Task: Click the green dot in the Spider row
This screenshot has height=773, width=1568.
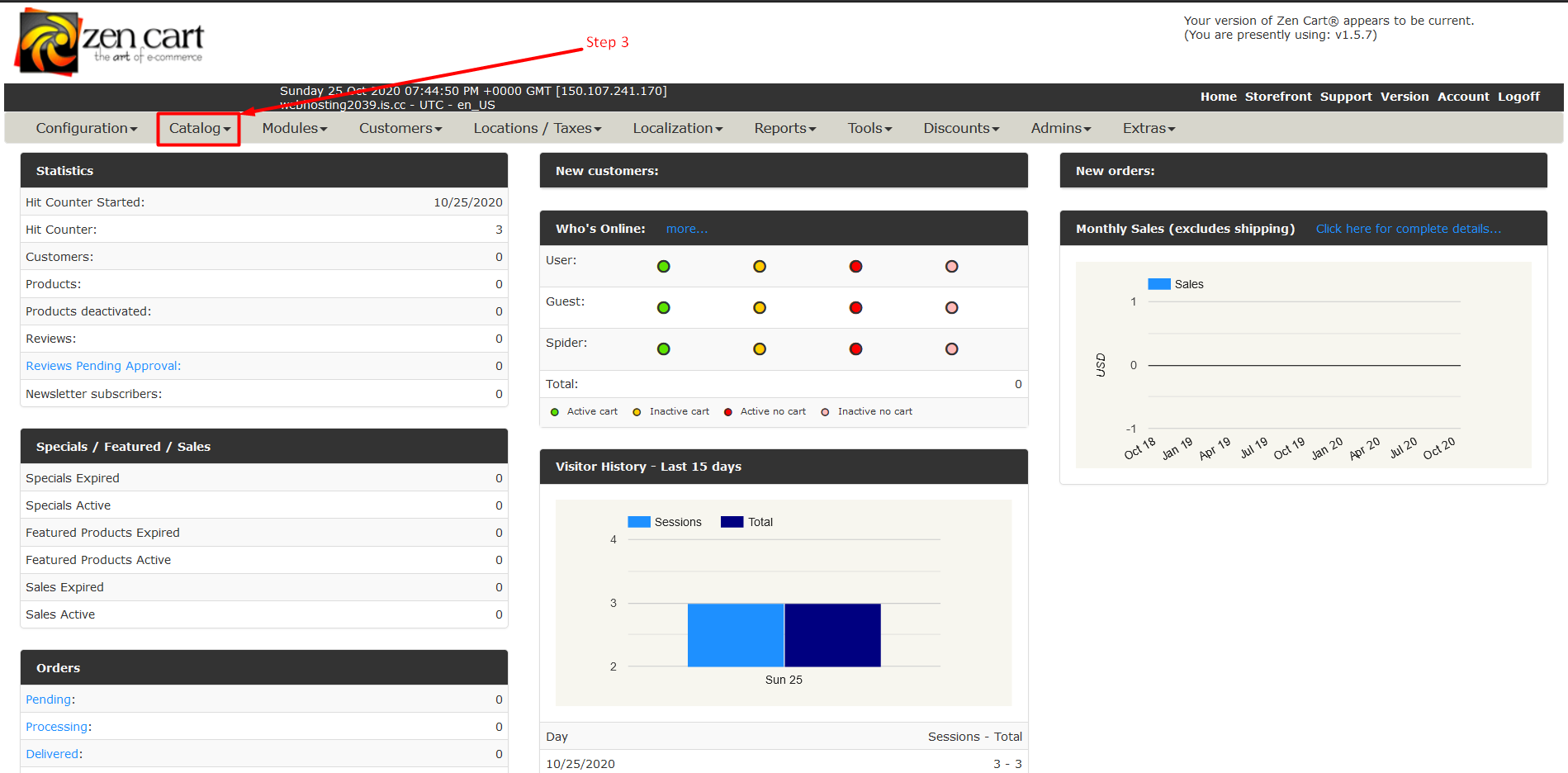Action: [664, 349]
